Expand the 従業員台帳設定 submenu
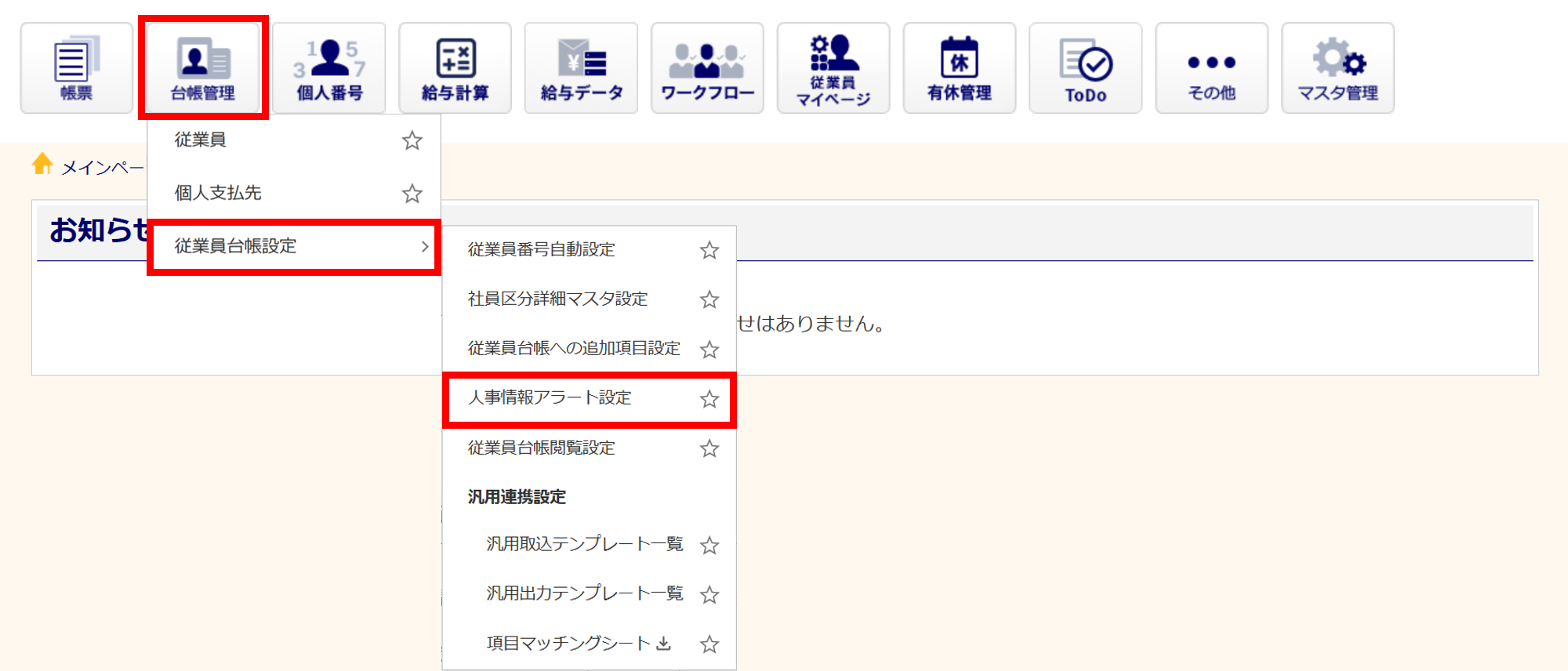 (294, 246)
